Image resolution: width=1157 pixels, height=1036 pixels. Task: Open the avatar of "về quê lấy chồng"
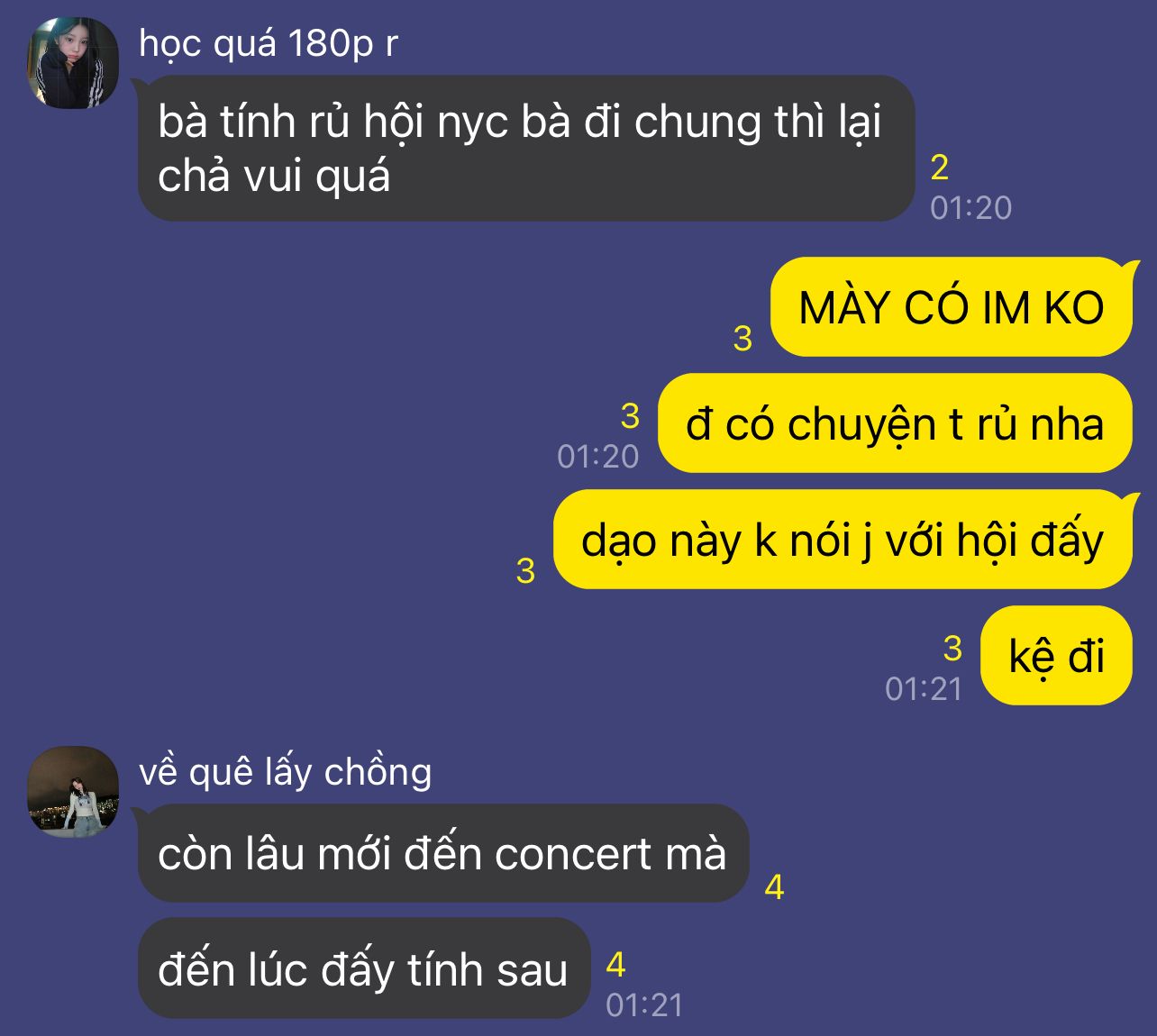pos(74,791)
